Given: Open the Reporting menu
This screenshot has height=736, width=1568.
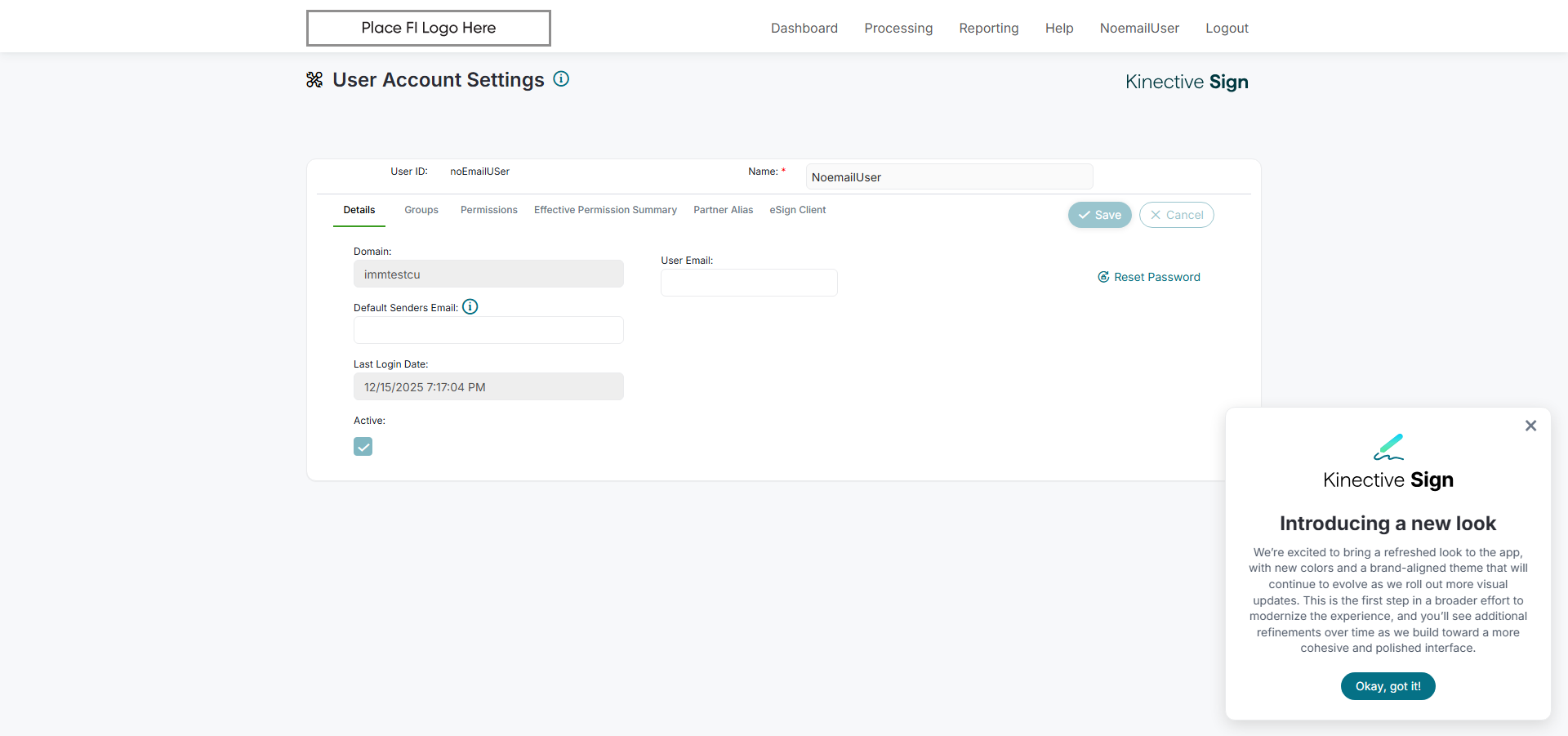Looking at the screenshot, I should [x=989, y=28].
